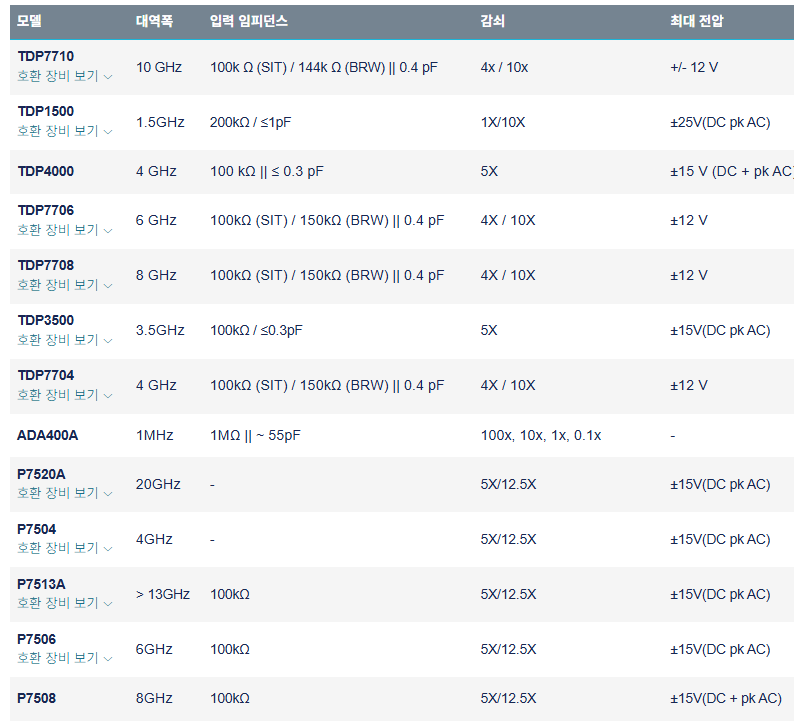This screenshot has height=721, width=794.
Task: Expand 호환 장비 보기 under P7506
Action: point(64,658)
